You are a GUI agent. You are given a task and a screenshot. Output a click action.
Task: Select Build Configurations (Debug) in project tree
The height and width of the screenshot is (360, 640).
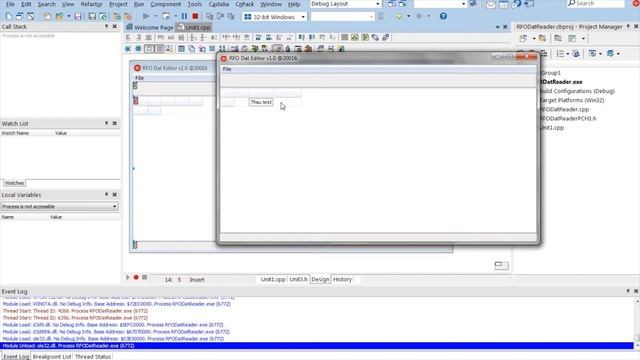(577, 91)
